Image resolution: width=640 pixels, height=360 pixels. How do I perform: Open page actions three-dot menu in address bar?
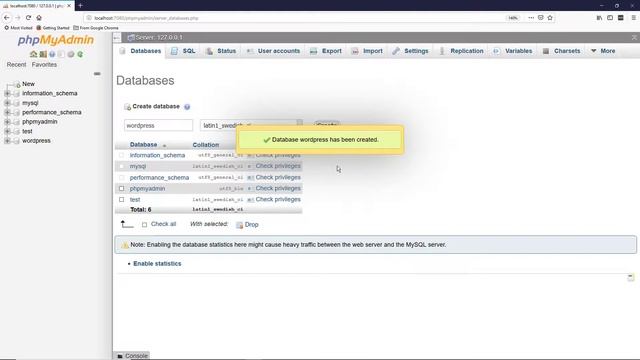[x=531, y=18]
